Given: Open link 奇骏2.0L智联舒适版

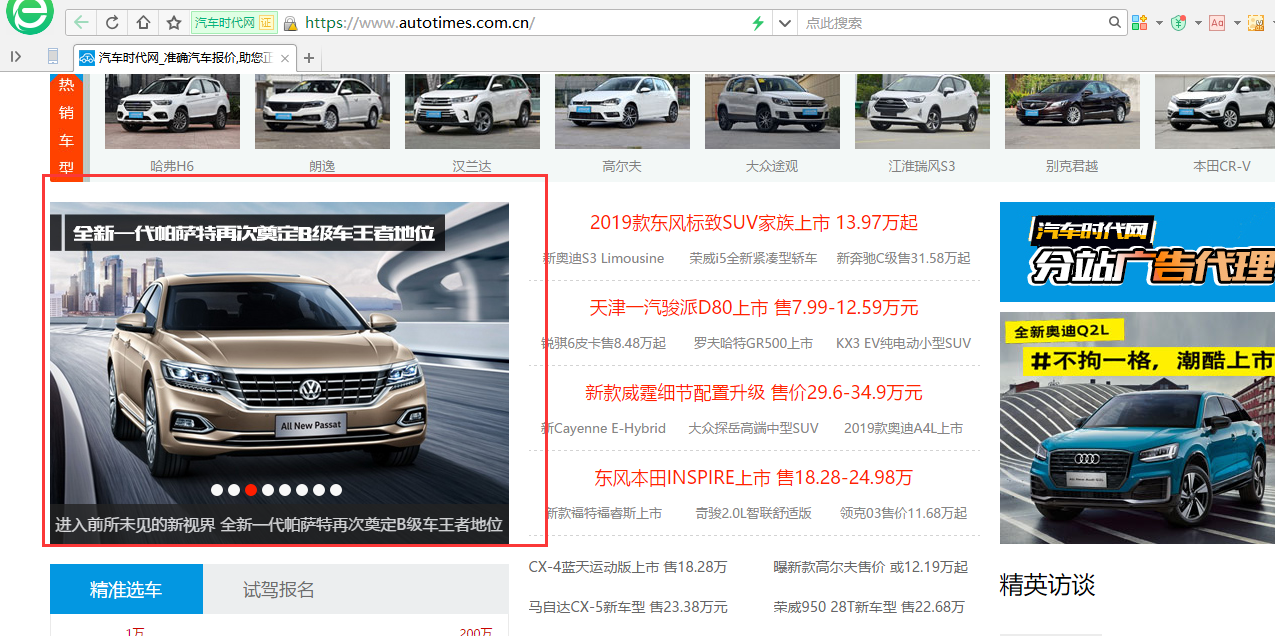Looking at the screenshot, I should 753,513.
